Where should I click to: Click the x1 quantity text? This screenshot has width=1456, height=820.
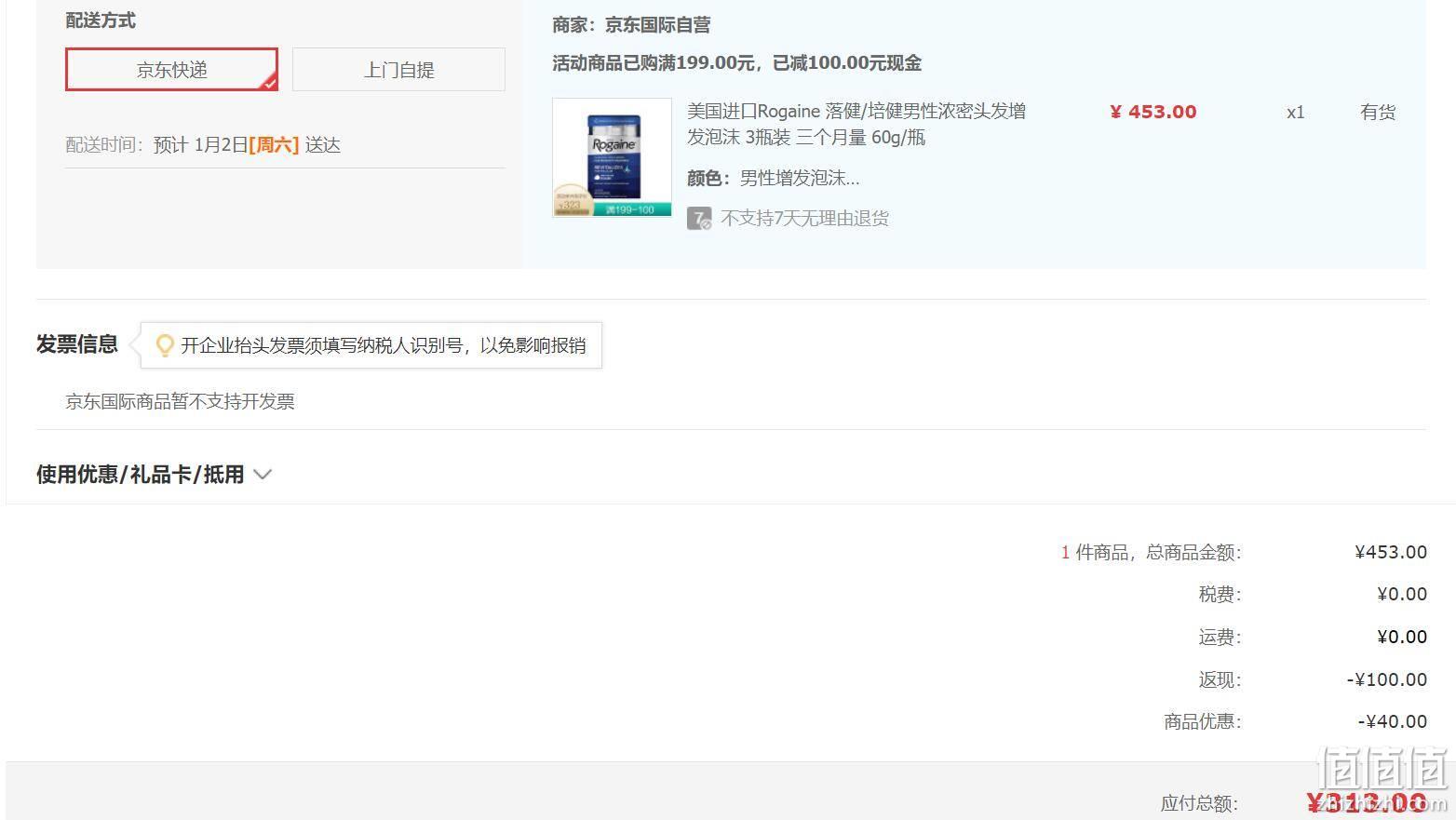coord(1295,113)
